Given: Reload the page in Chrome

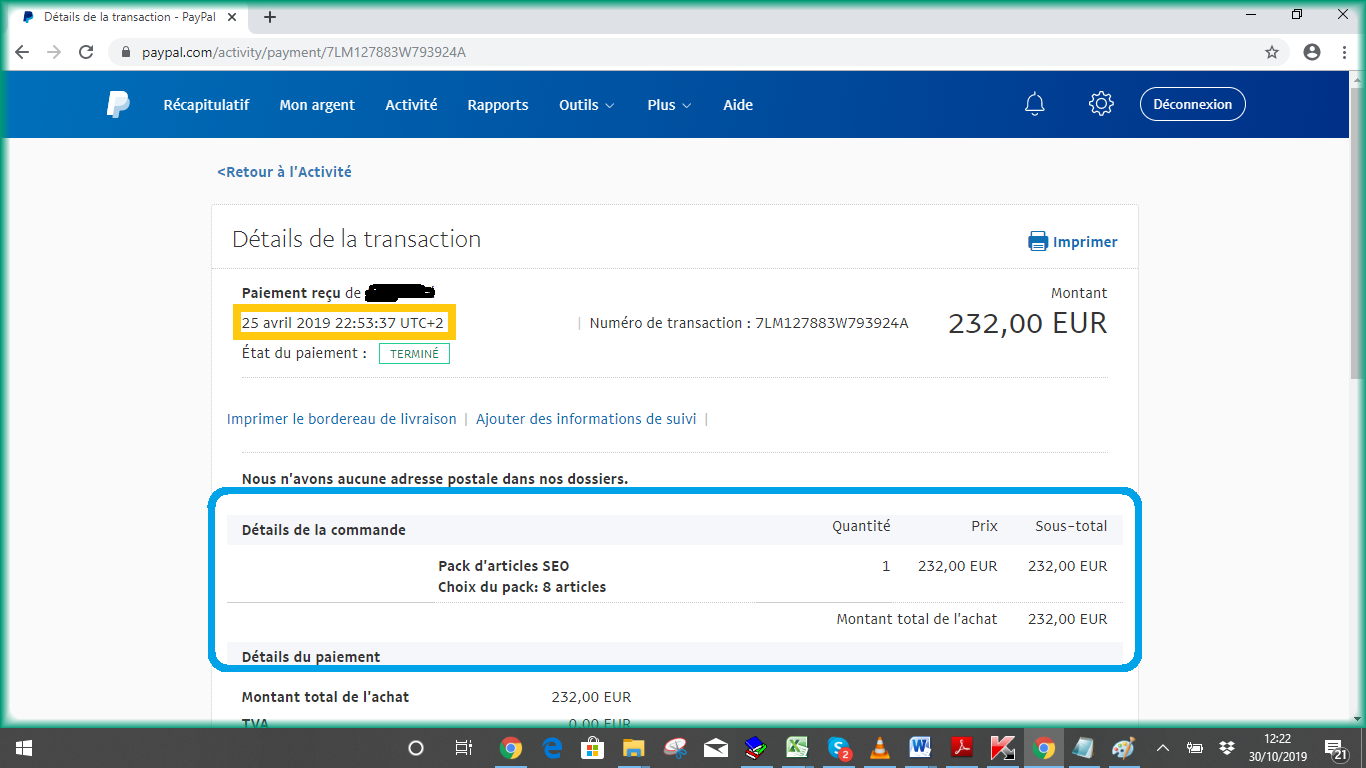Looking at the screenshot, I should [86, 52].
